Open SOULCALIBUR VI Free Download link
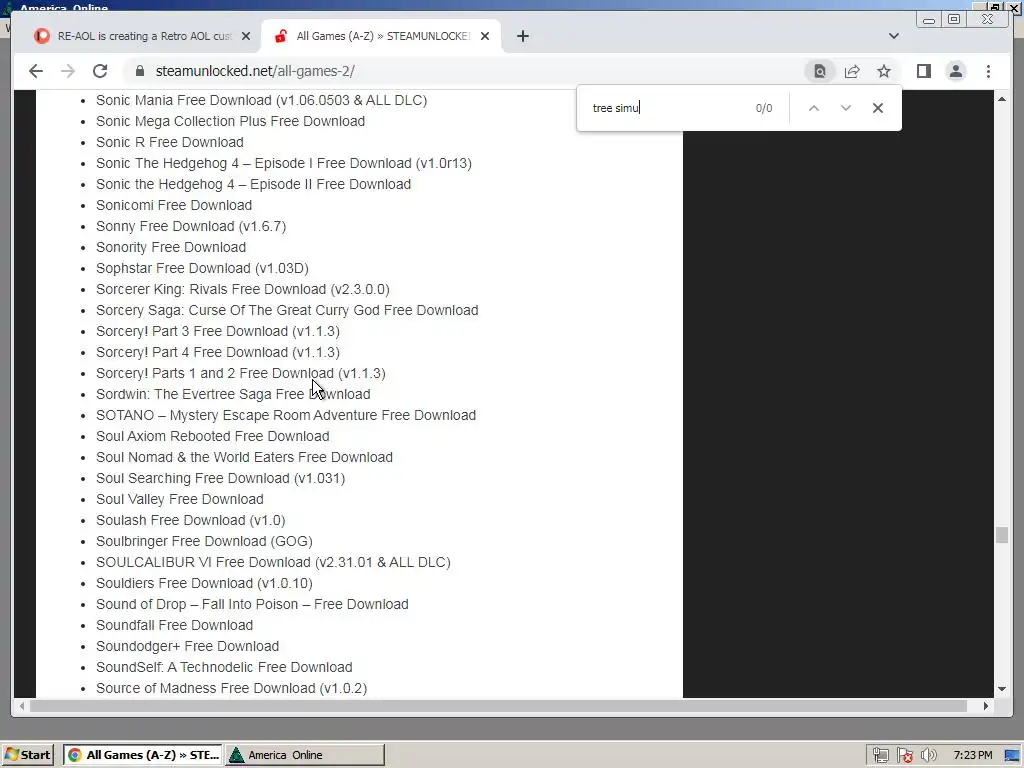 click(x=273, y=562)
